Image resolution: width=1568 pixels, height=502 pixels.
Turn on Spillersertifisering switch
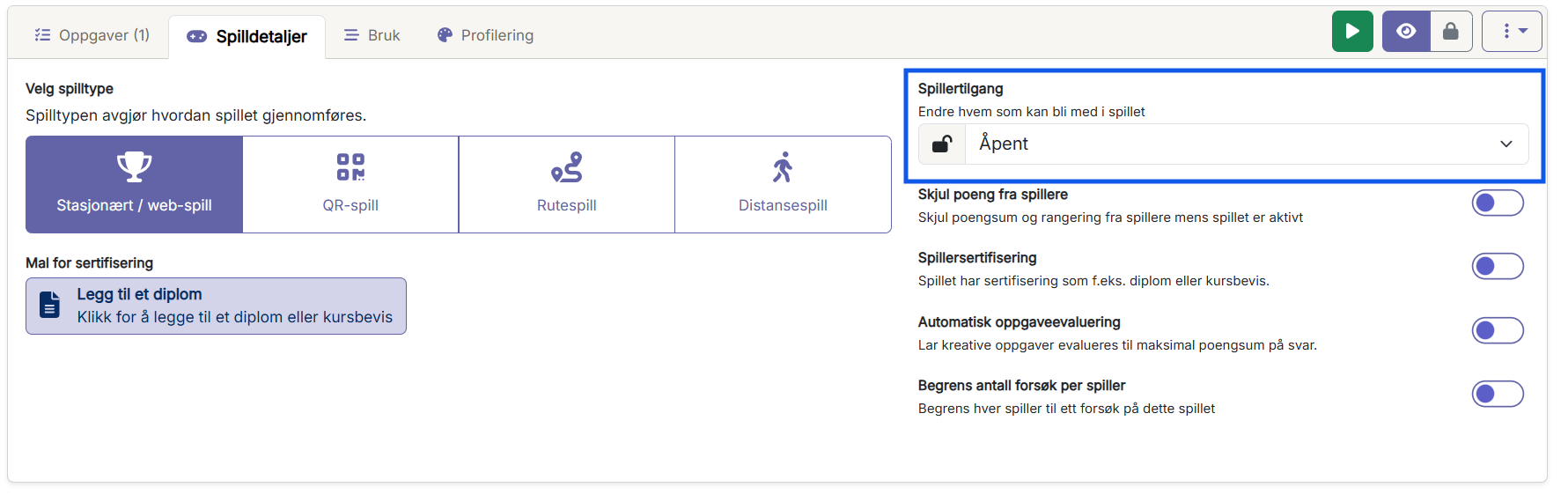tap(1497, 267)
